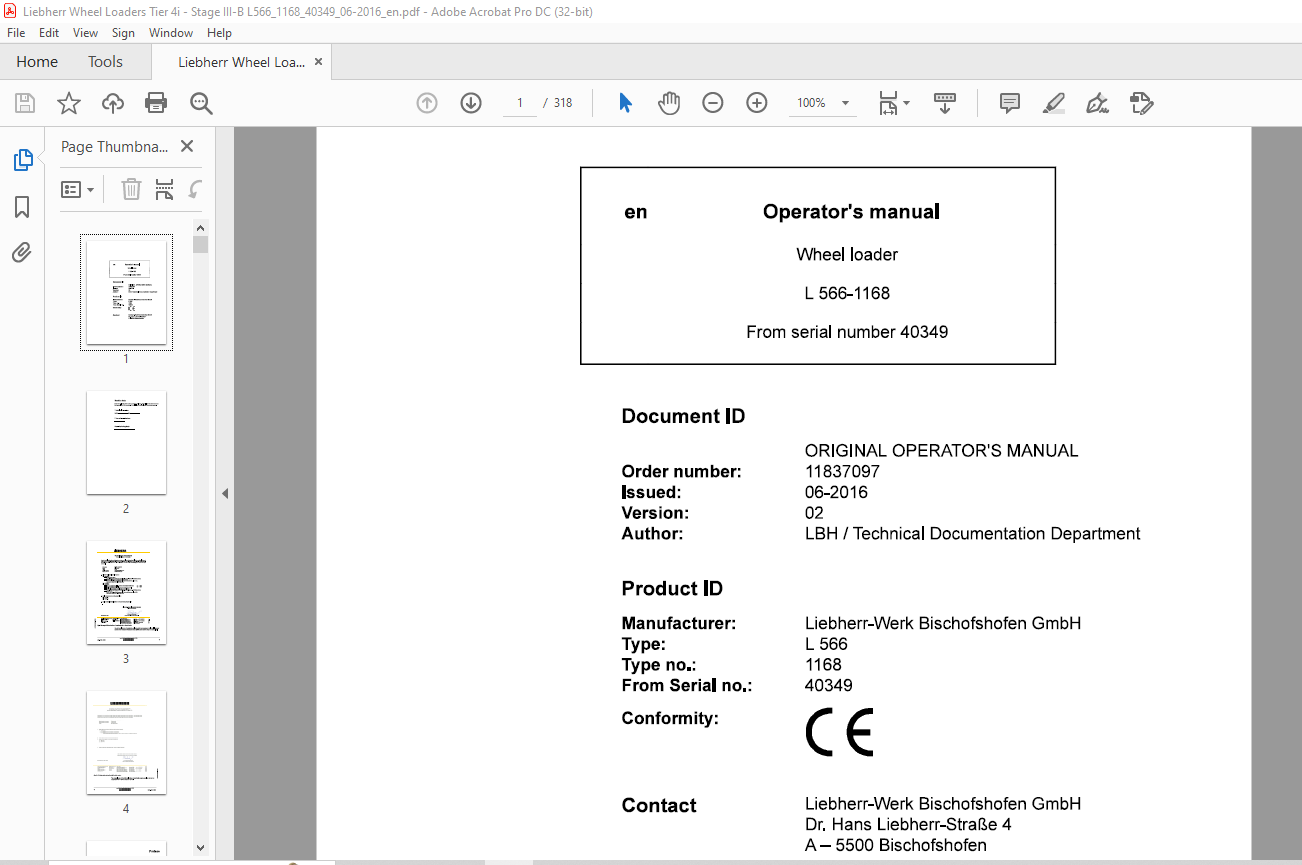Click the Document ID heading
Image resolution: width=1302 pixels, height=865 pixels.
[683, 416]
